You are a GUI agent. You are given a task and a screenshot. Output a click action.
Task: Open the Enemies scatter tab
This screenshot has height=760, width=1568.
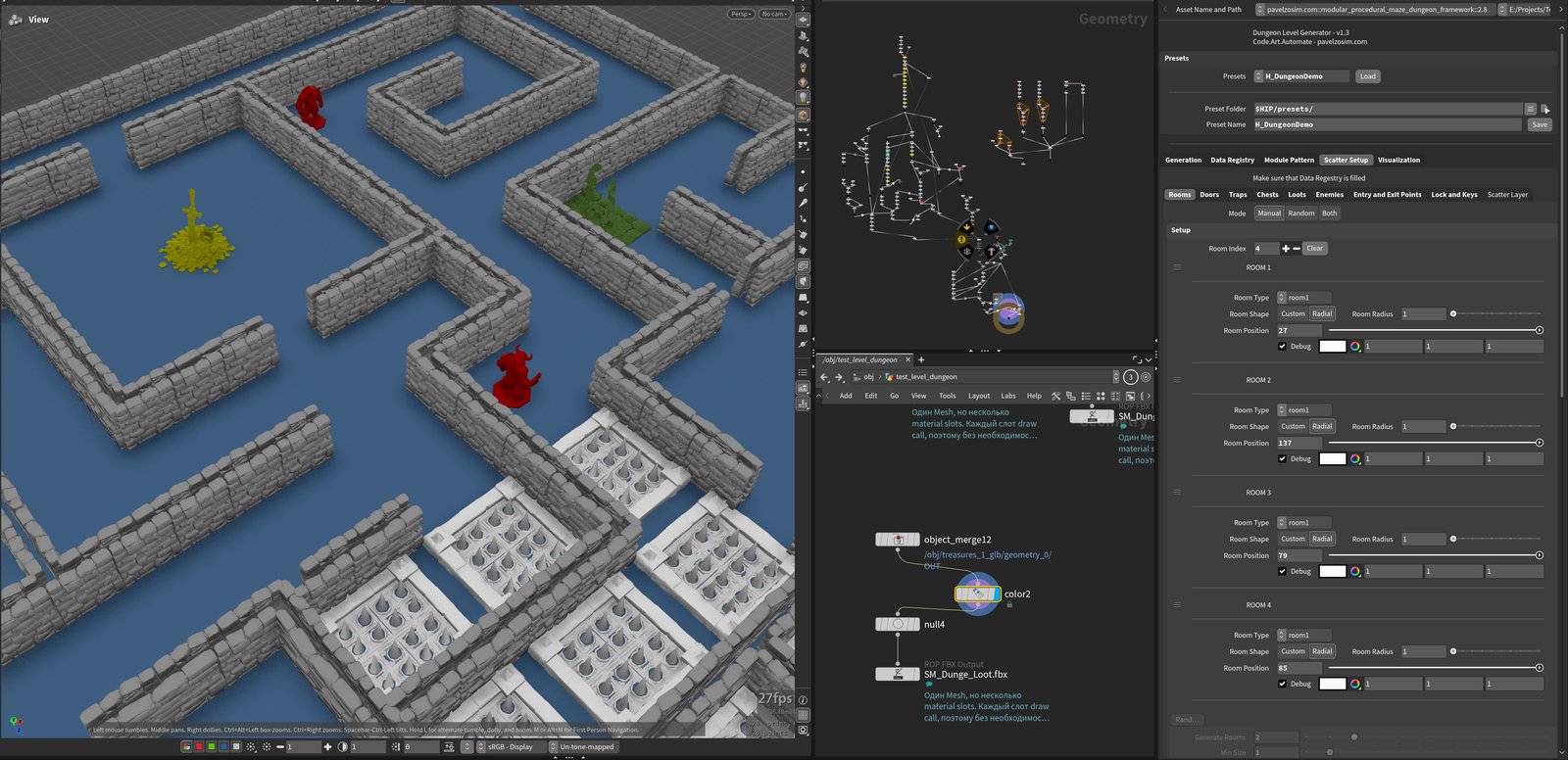(1329, 195)
